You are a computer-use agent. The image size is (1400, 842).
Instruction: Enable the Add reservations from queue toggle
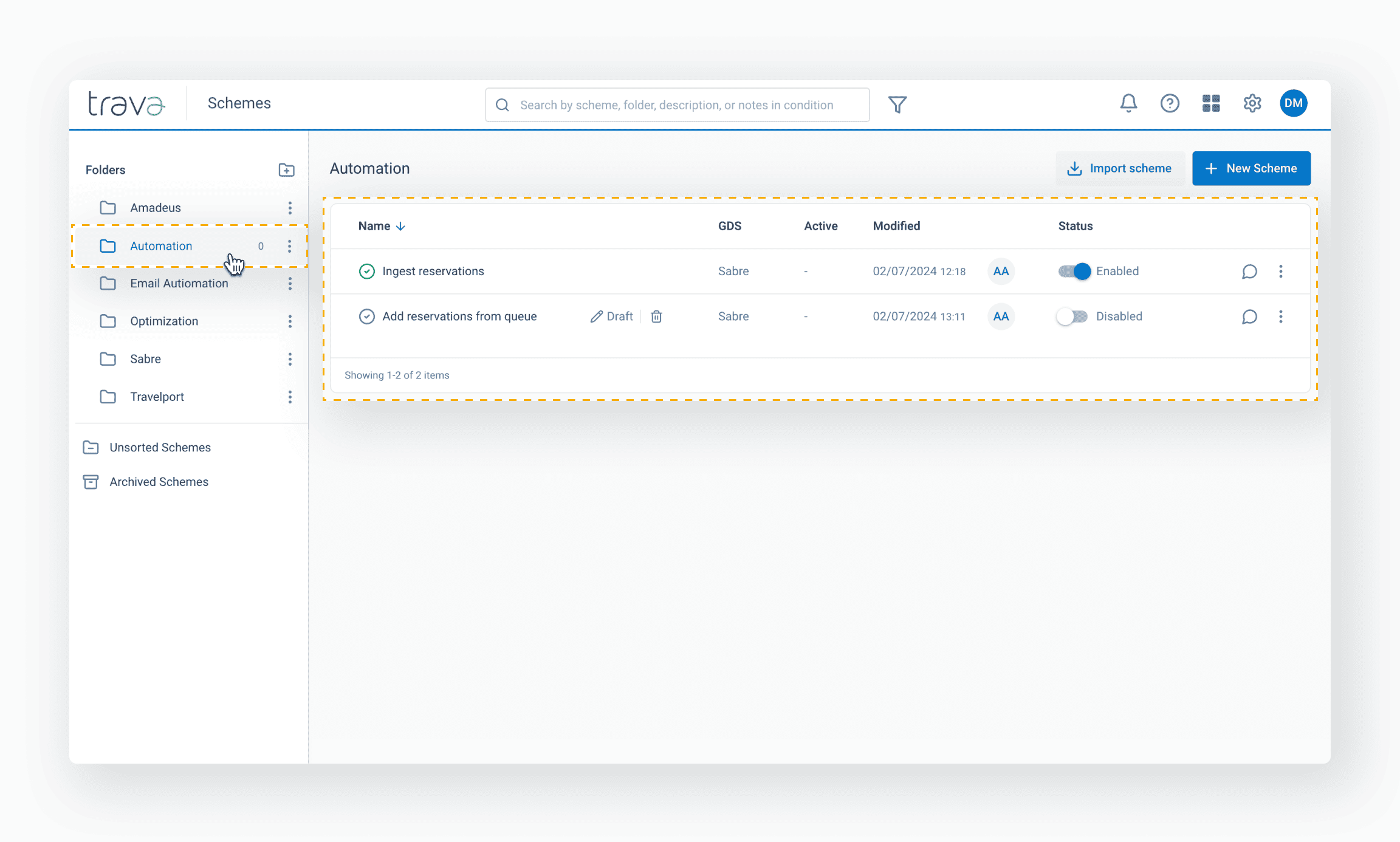tap(1072, 317)
